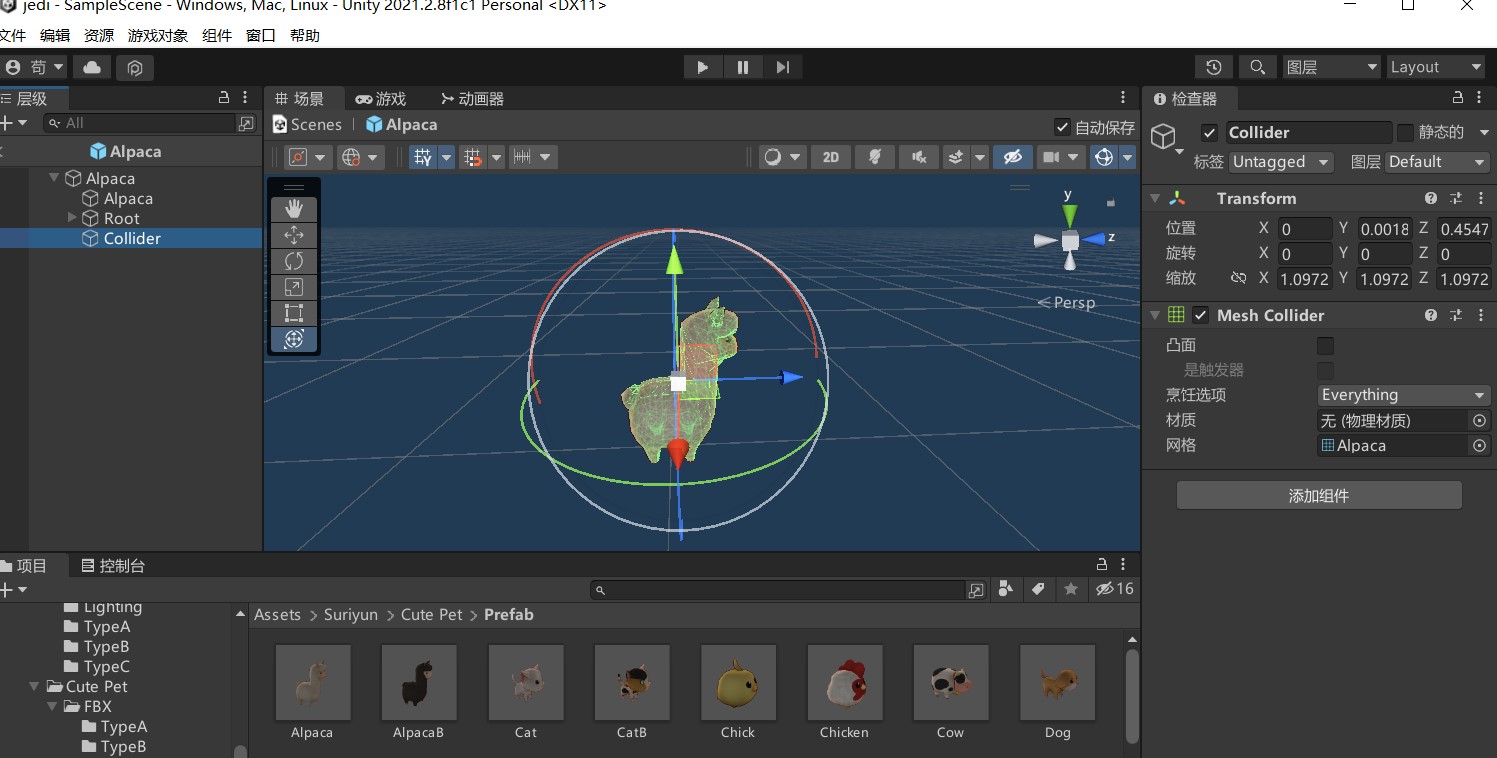
Task: Mute scene audio in Scene view toolbar
Action: (918, 156)
